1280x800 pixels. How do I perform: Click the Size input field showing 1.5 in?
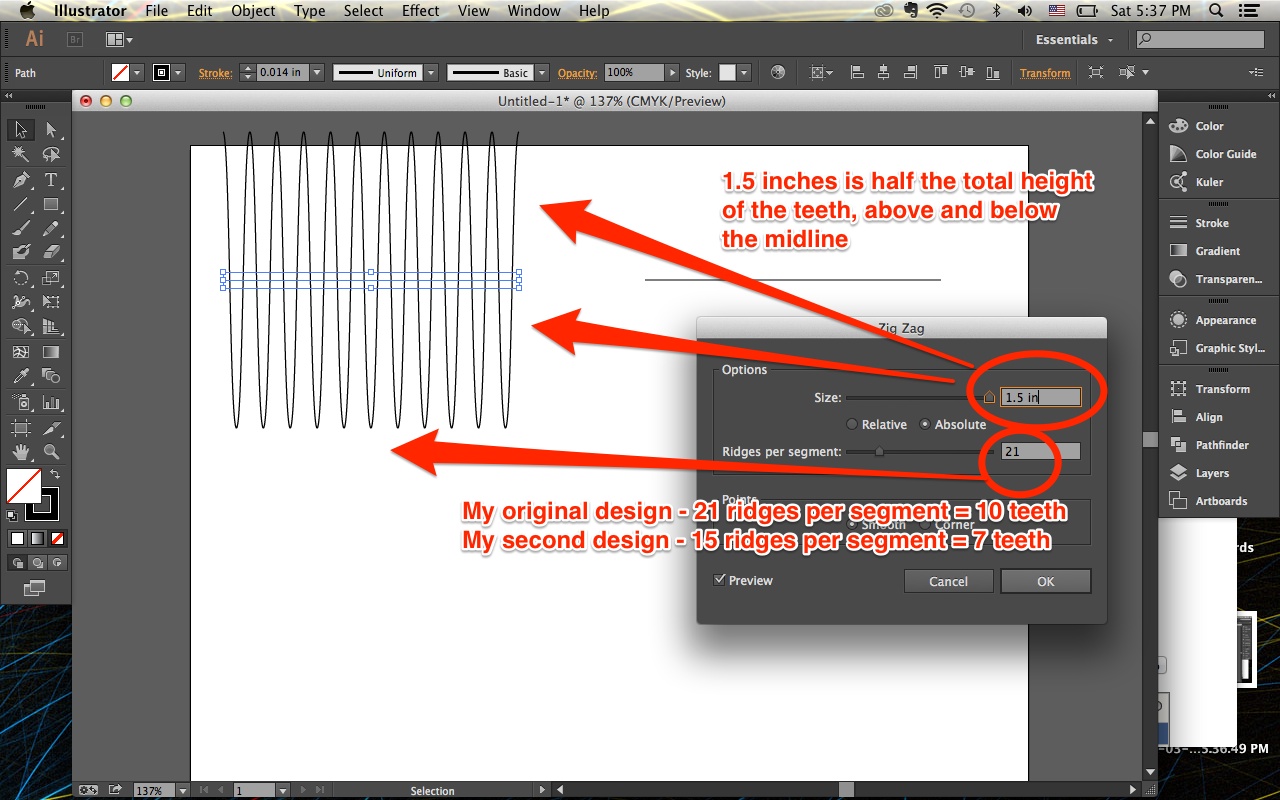pyautogui.click(x=1041, y=397)
